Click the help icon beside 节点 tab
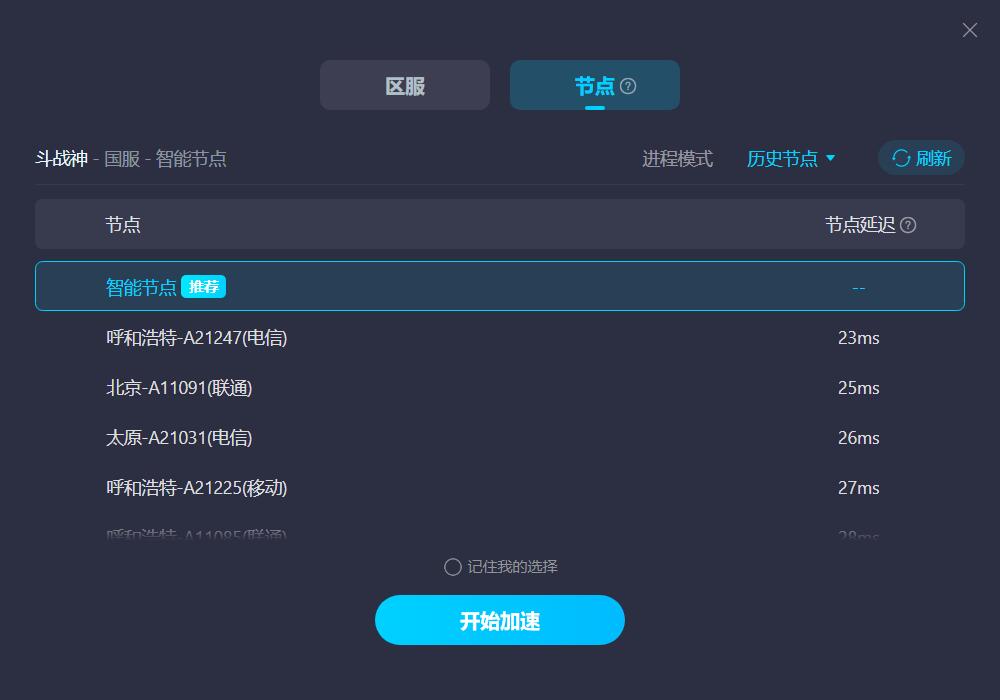This screenshot has height=700, width=1000. click(x=628, y=86)
